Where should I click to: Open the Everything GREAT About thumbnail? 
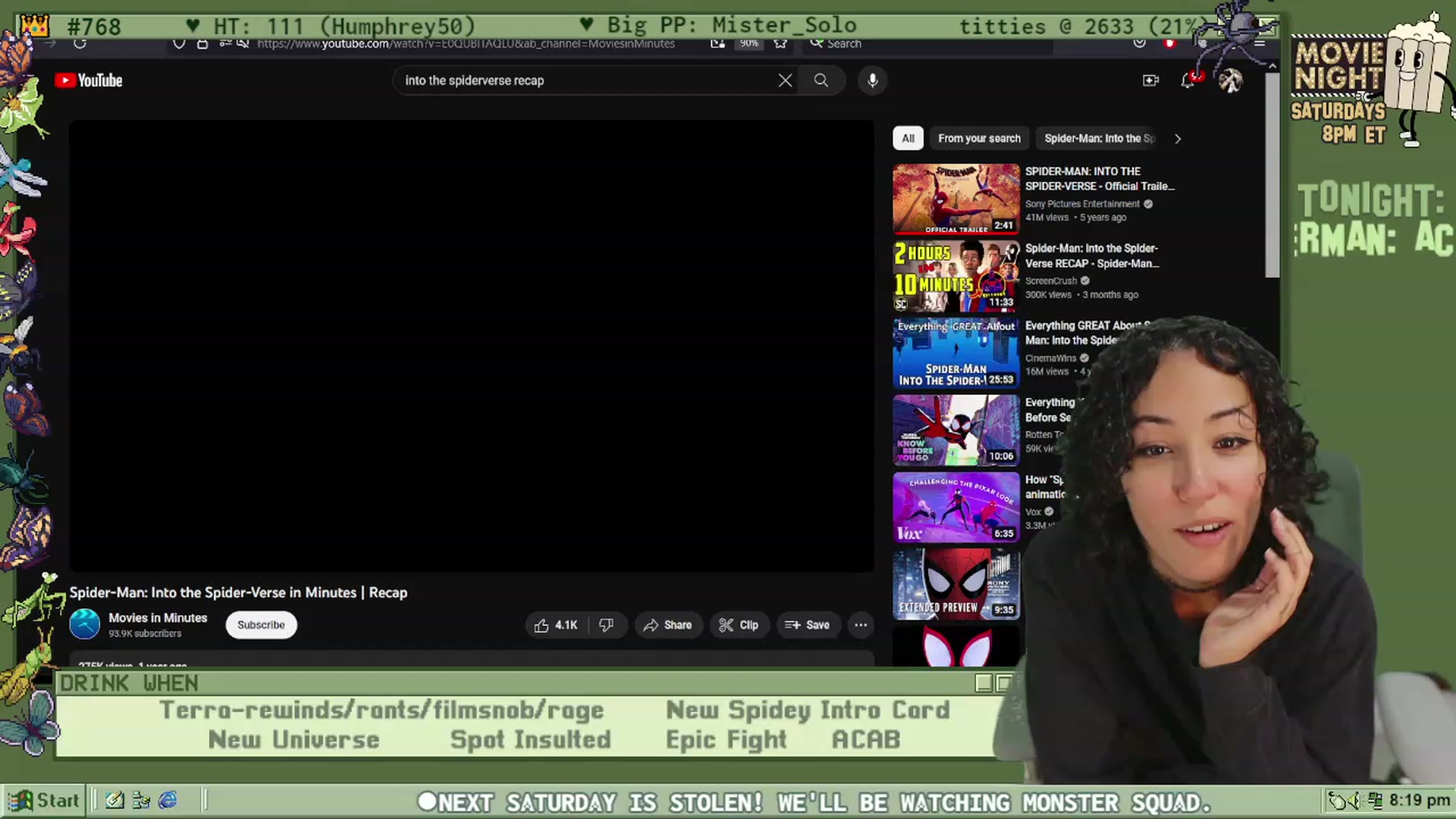(956, 353)
